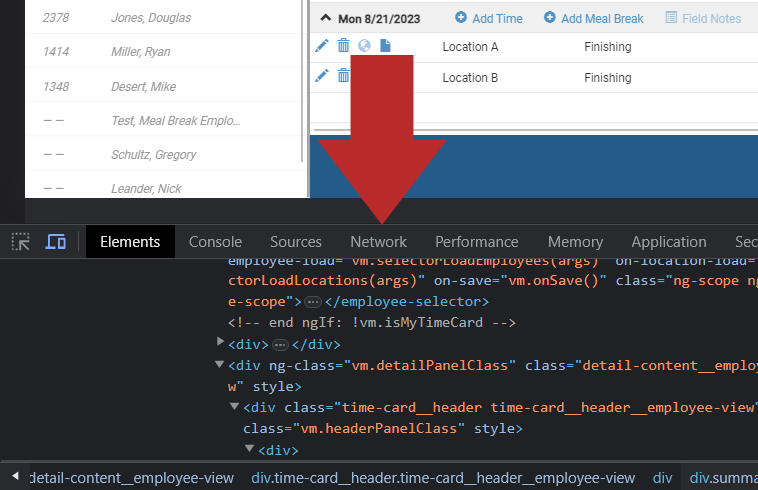Click the Location A cell
The width and height of the screenshot is (758, 490).
coord(470,46)
